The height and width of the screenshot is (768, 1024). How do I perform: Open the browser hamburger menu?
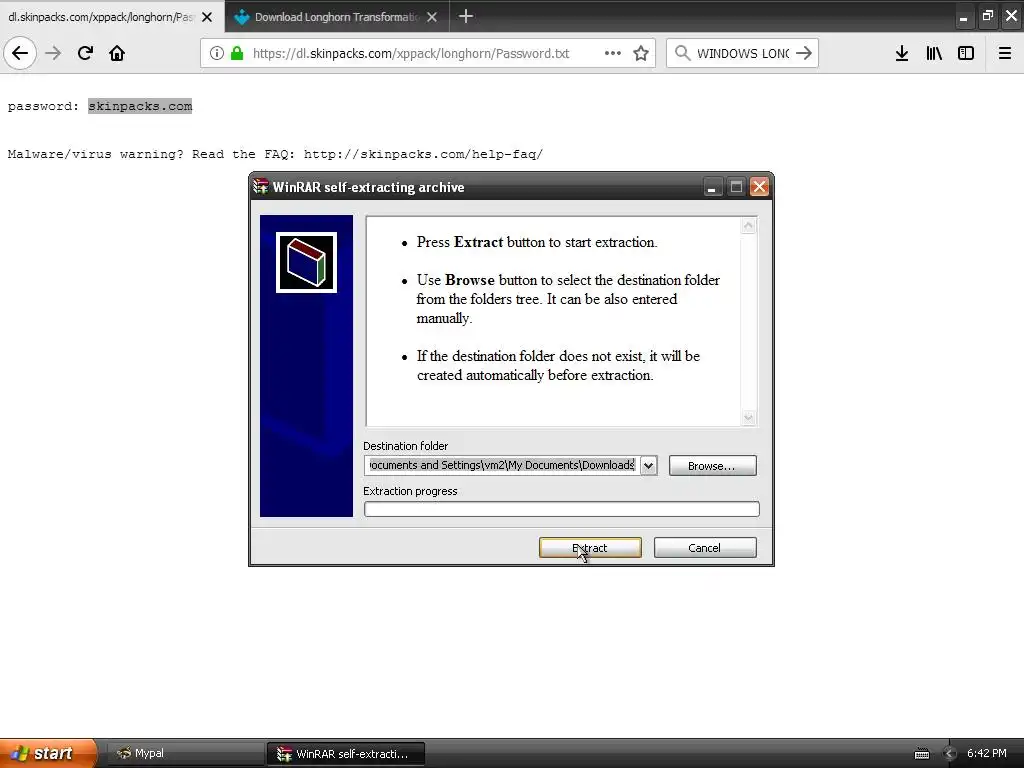coord(1005,53)
